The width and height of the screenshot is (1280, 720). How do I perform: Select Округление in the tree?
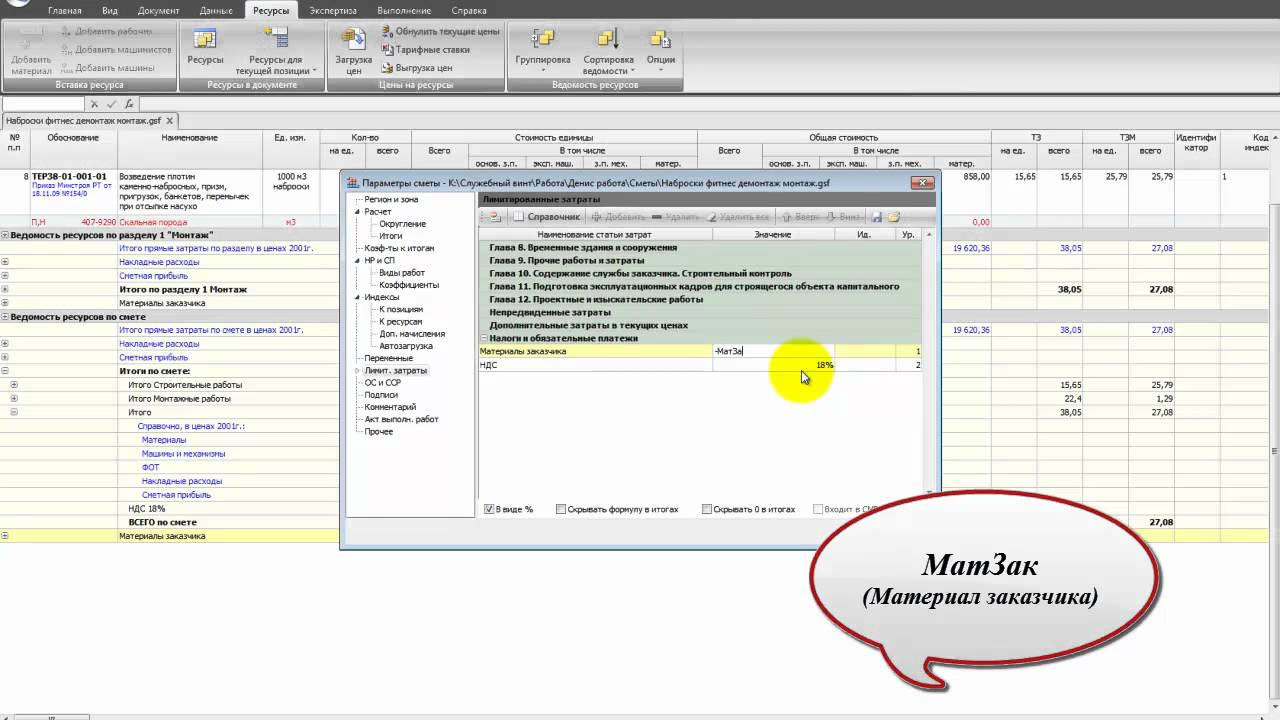402,224
